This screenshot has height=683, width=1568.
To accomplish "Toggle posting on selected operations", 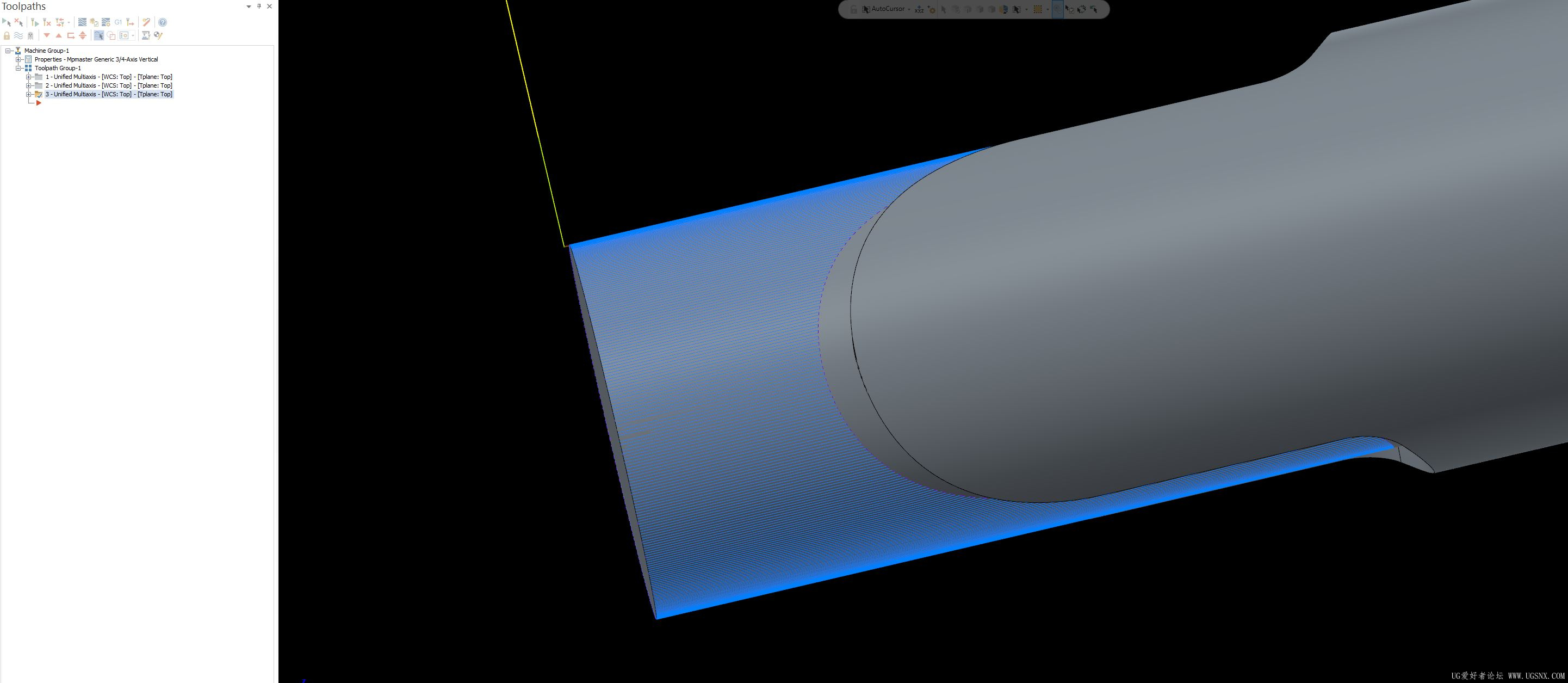I will pos(30,35).
